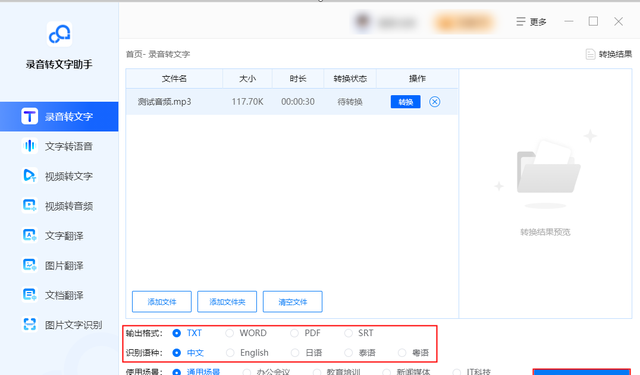Viewport: 640px width, 375px height.
Task: Click the 添加文件 button
Action: (162, 302)
